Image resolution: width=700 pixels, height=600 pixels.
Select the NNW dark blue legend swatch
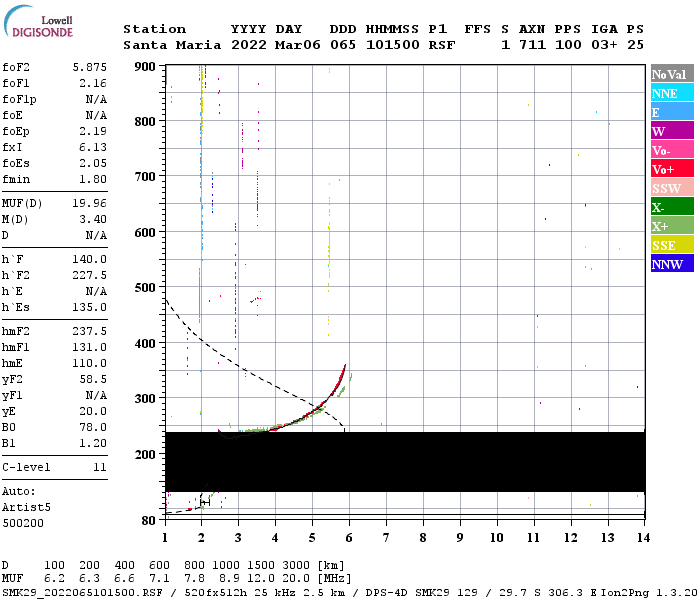tap(672, 263)
